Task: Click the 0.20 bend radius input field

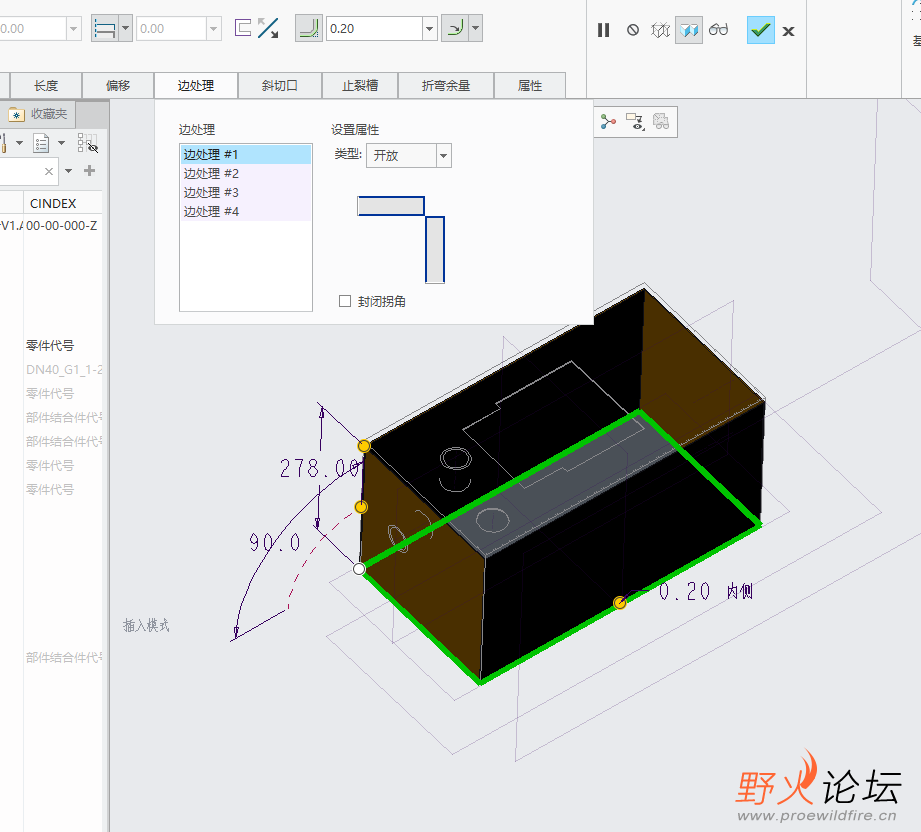Action: 375,29
